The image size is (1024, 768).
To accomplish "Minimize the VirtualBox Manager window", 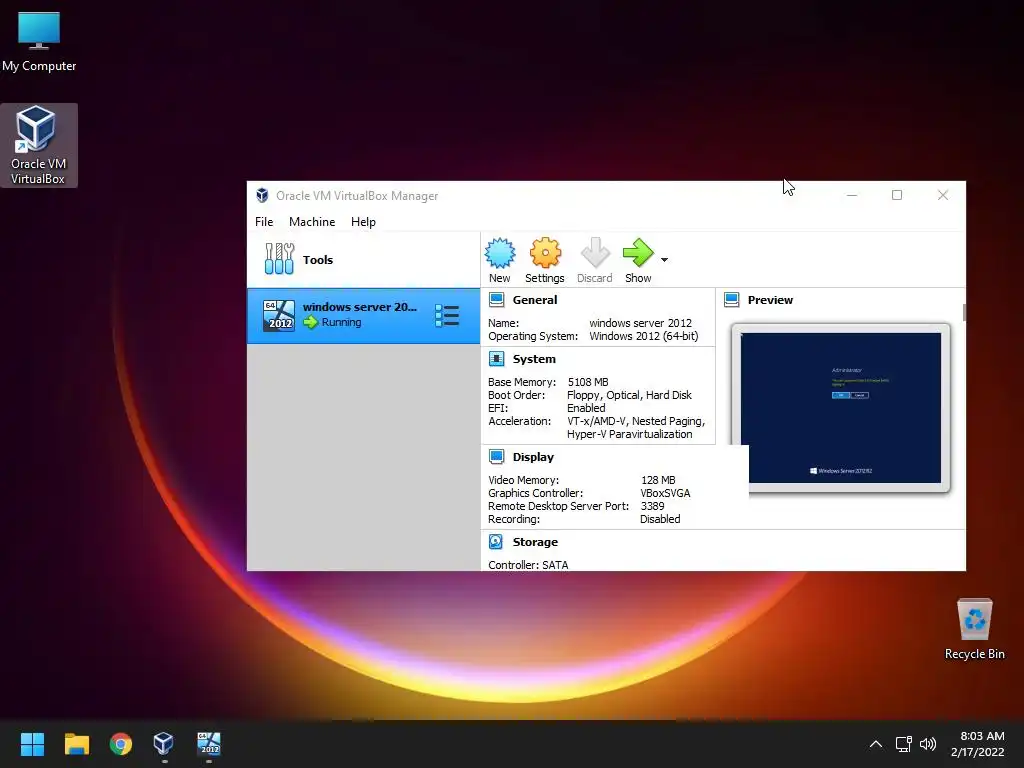I will pyautogui.click(x=852, y=195).
